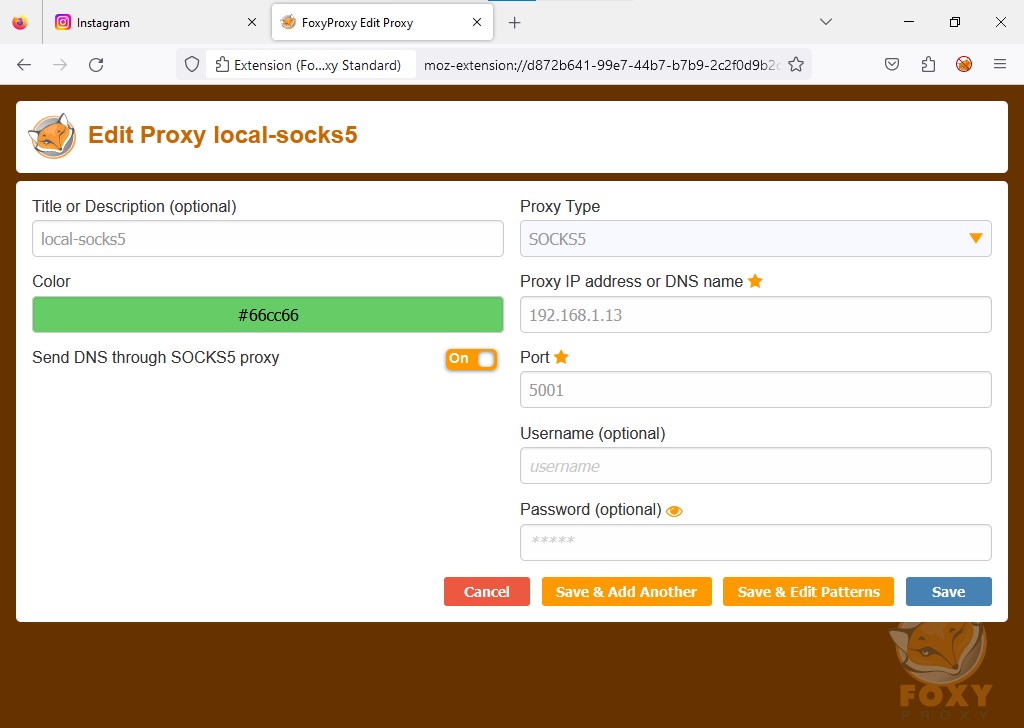Image resolution: width=1024 pixels, height=728 pixels.
Task: Open the Proxy Type dropdown
Action: coord(756,239)
